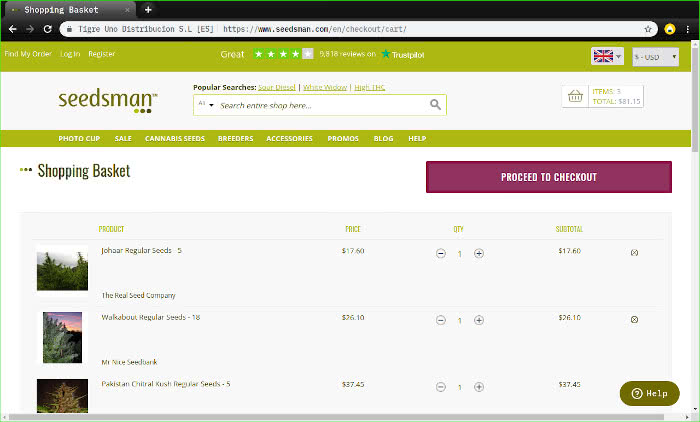Click the seedsman logo

[108, 100]
